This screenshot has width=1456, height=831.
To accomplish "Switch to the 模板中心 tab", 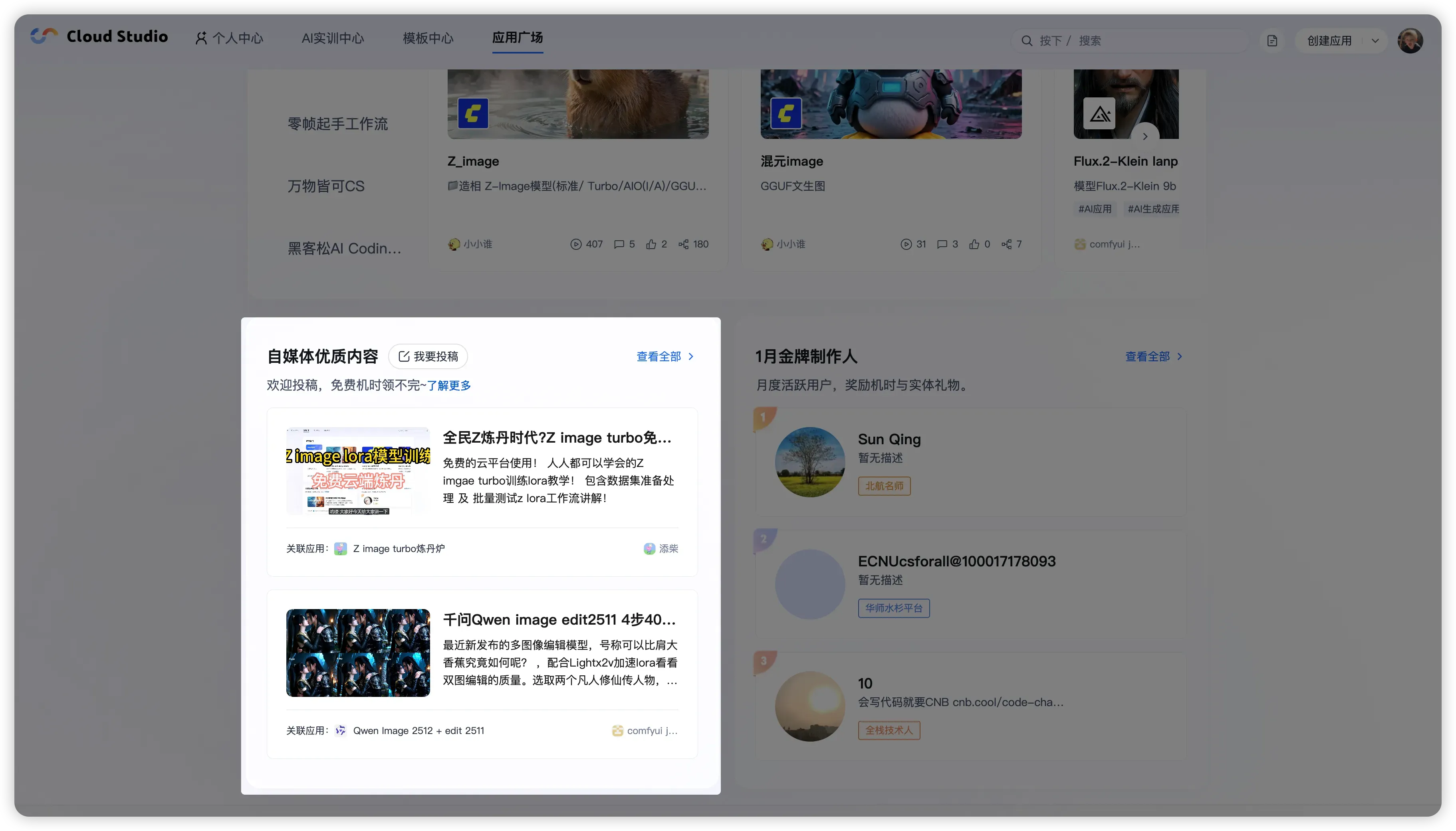I will [x=428, y=38].
